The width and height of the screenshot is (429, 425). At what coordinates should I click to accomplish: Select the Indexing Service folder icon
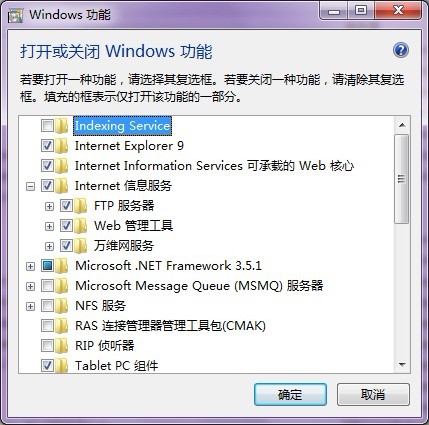62,126
